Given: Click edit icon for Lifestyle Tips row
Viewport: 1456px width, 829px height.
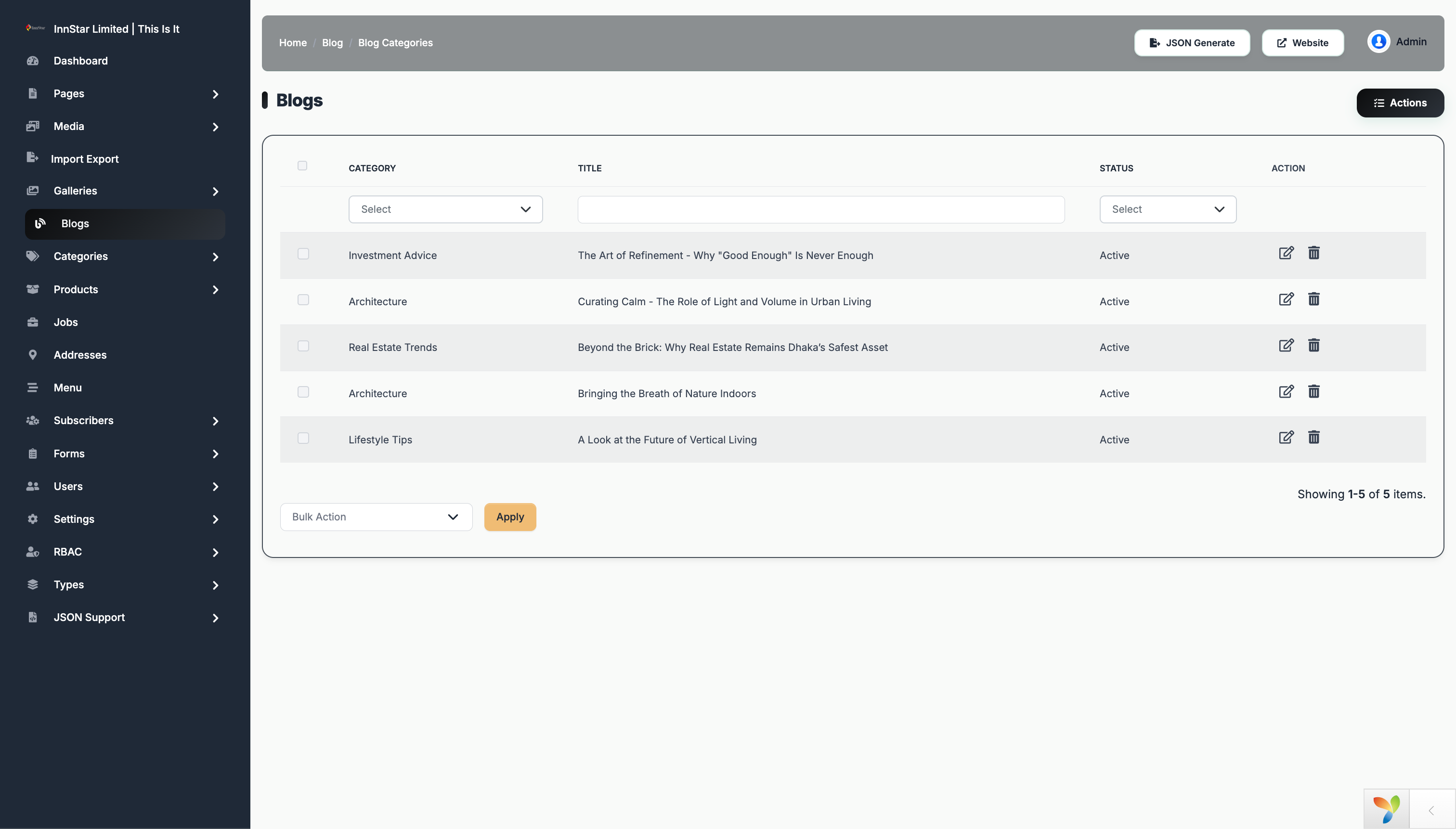Looking at the screenshot, I should (x=1286, y=437).
